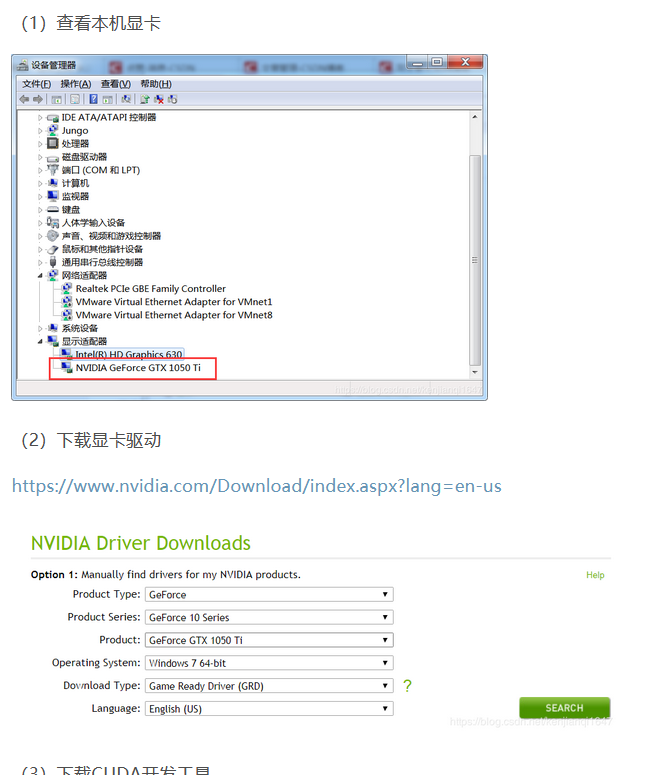
Task: Click the action pane icon right of Help
Action: coord(107,99)
